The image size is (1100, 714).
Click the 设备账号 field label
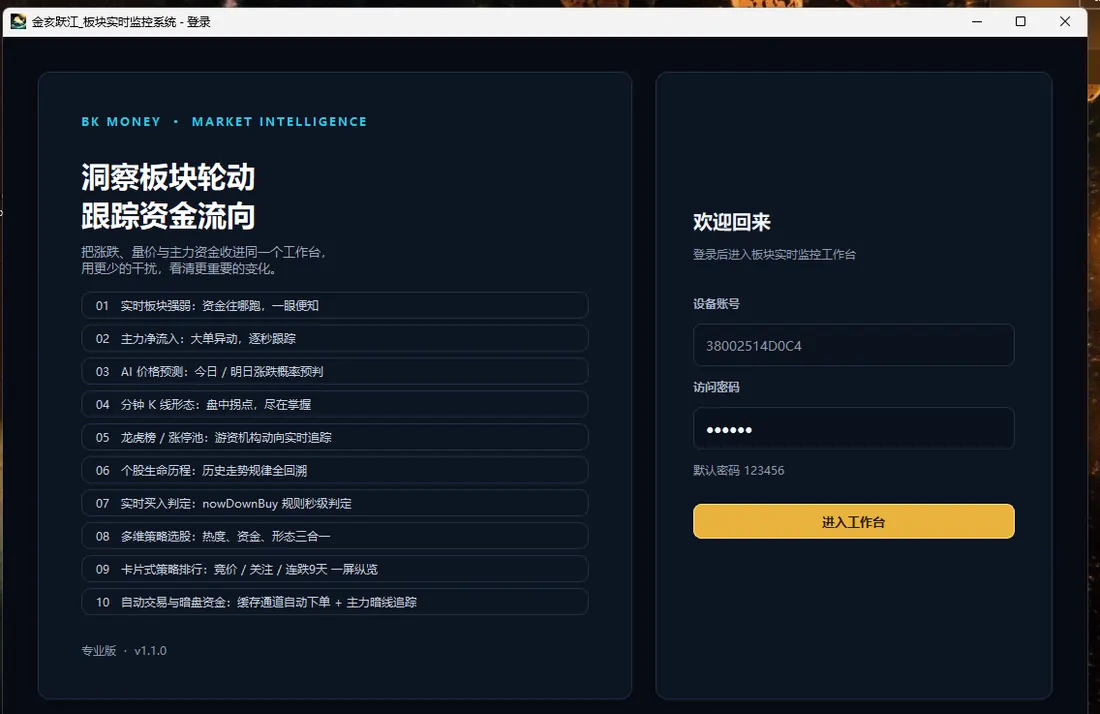pyautogui.click(x=716, y=304)
